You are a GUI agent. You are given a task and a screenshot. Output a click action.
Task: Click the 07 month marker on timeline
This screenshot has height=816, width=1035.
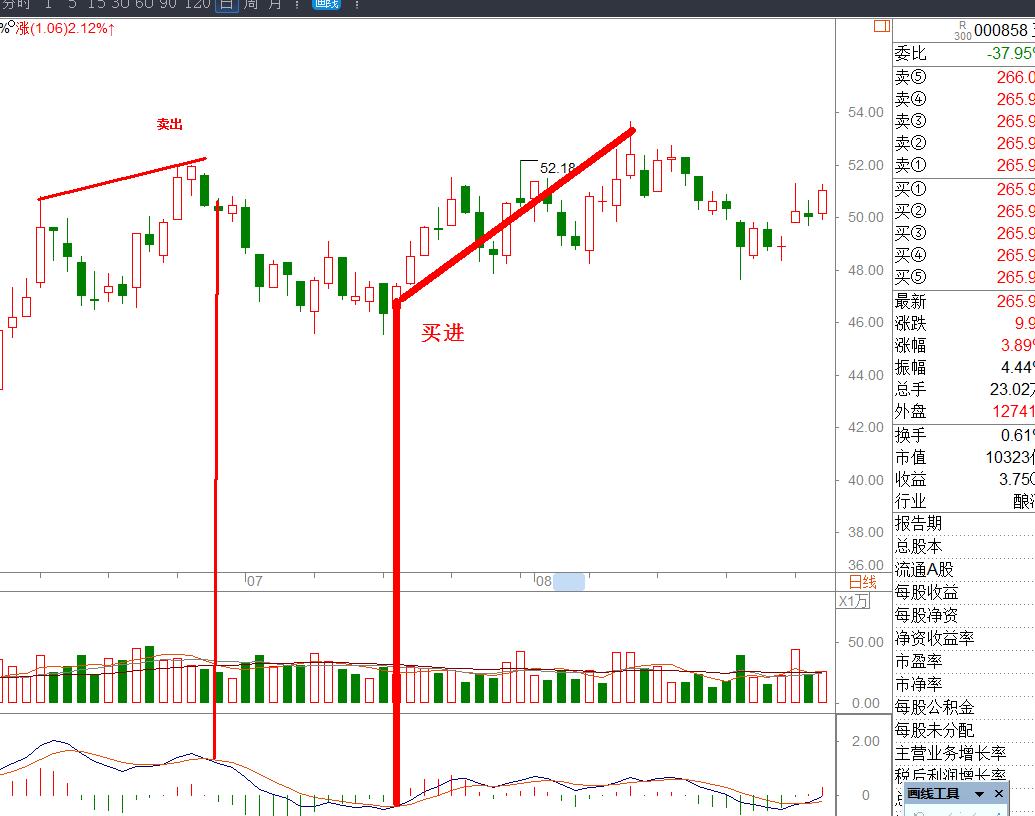(254, 581)
